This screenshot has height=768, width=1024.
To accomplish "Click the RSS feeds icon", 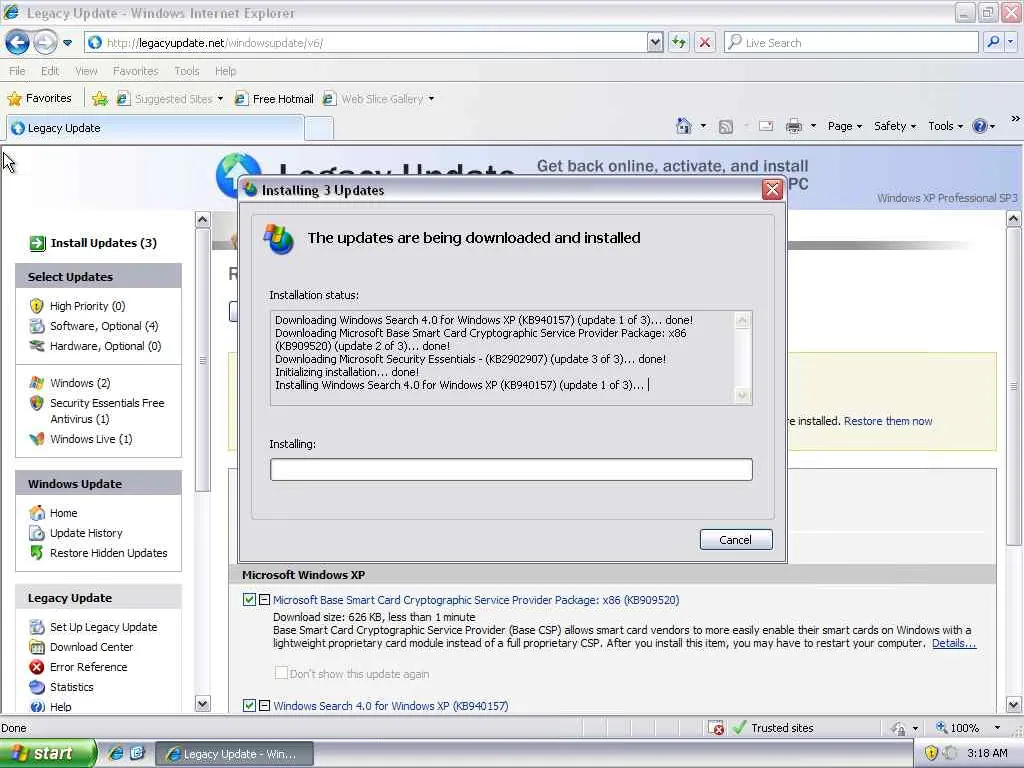I will [x=726, y=126].
